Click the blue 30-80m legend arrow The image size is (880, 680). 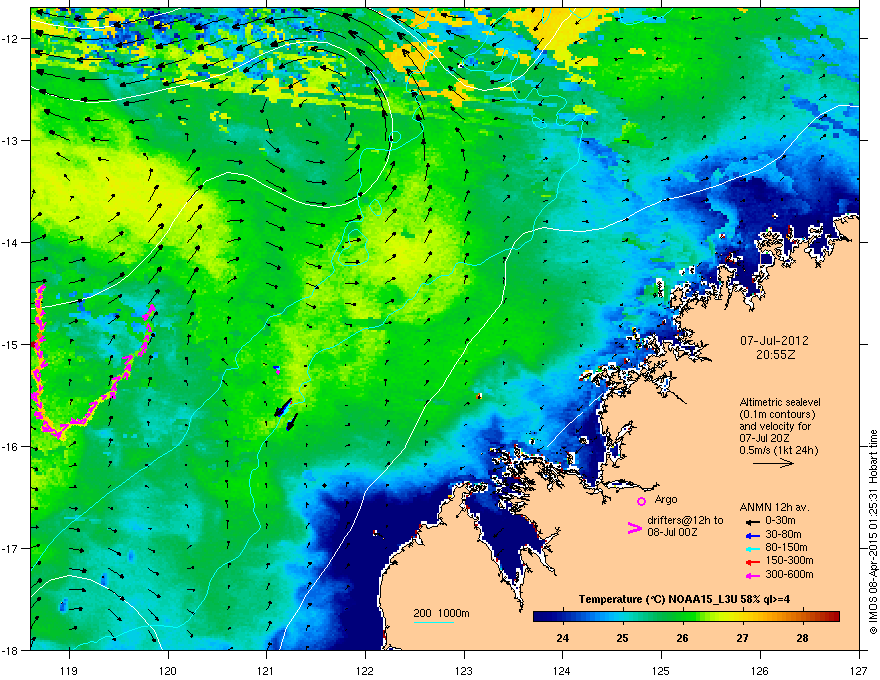pos(753,535)
